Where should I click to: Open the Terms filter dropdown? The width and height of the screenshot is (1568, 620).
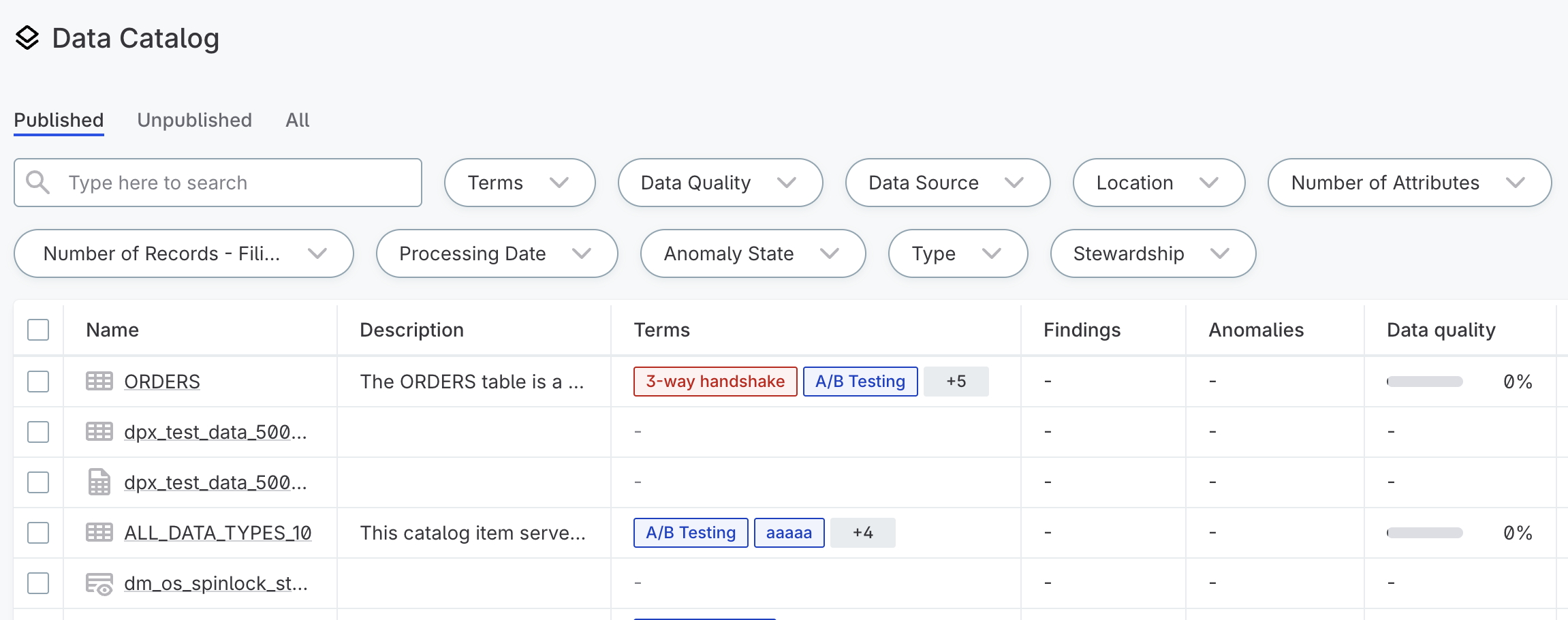pyautogui.click(x=520, y=182)
